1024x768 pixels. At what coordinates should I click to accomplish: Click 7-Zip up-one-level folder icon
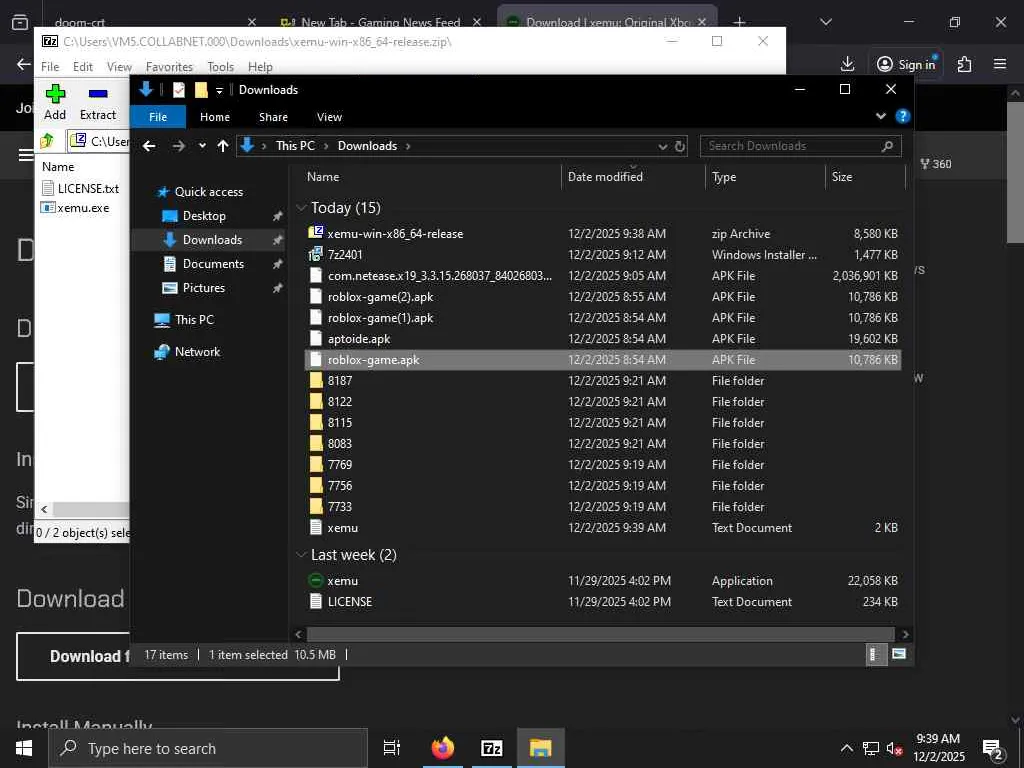click(47, 140)
